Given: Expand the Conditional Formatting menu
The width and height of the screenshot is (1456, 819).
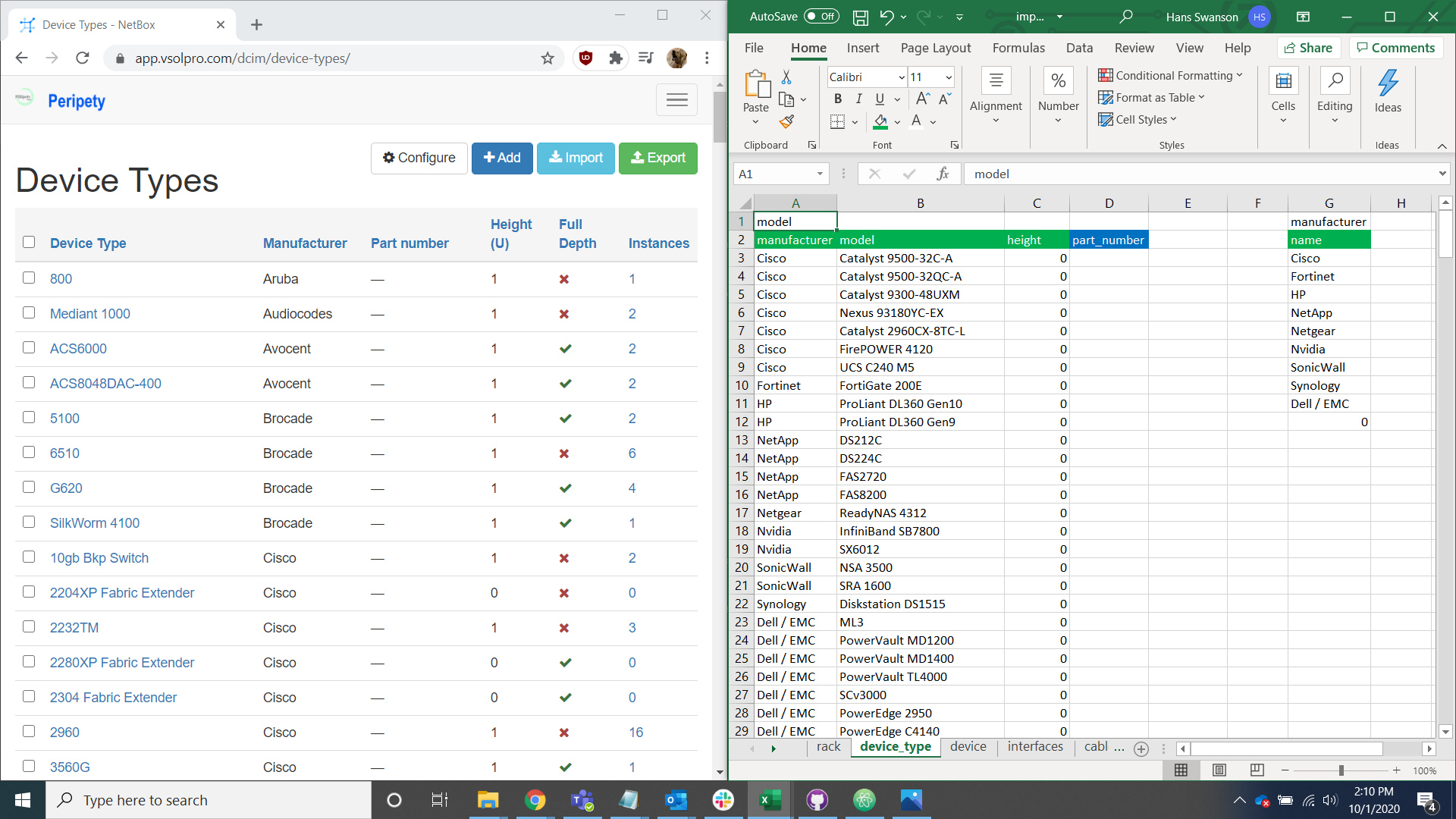Looking at the screenshot, I should coord(1170,76).
